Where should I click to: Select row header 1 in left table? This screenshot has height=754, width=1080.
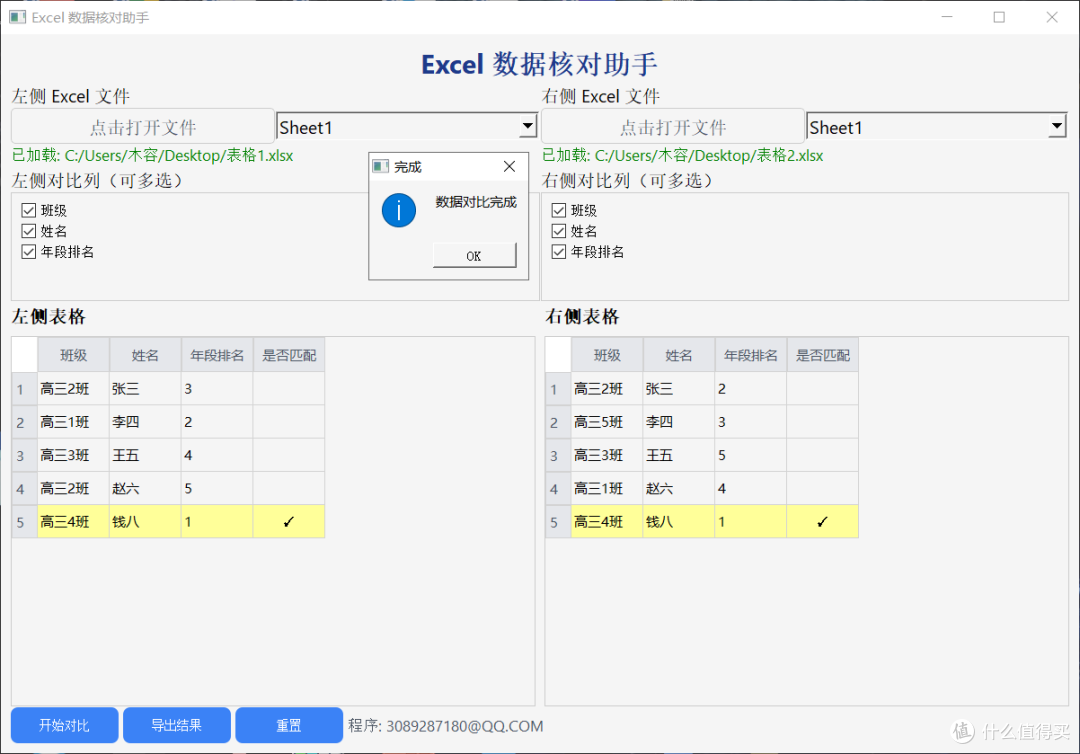point(24,389)
